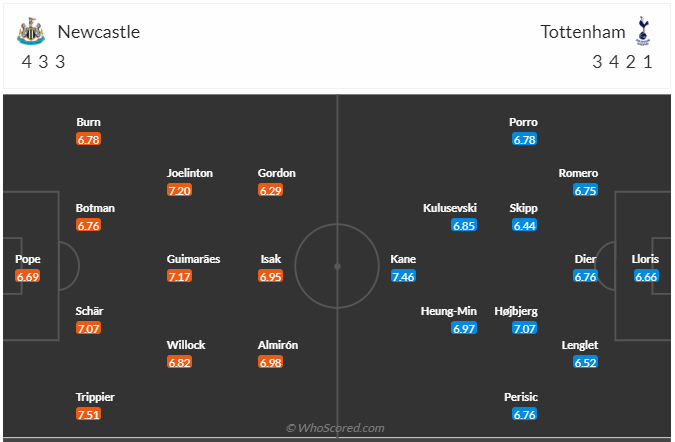Click goalkeeper Lloris's name

(645, 259)
